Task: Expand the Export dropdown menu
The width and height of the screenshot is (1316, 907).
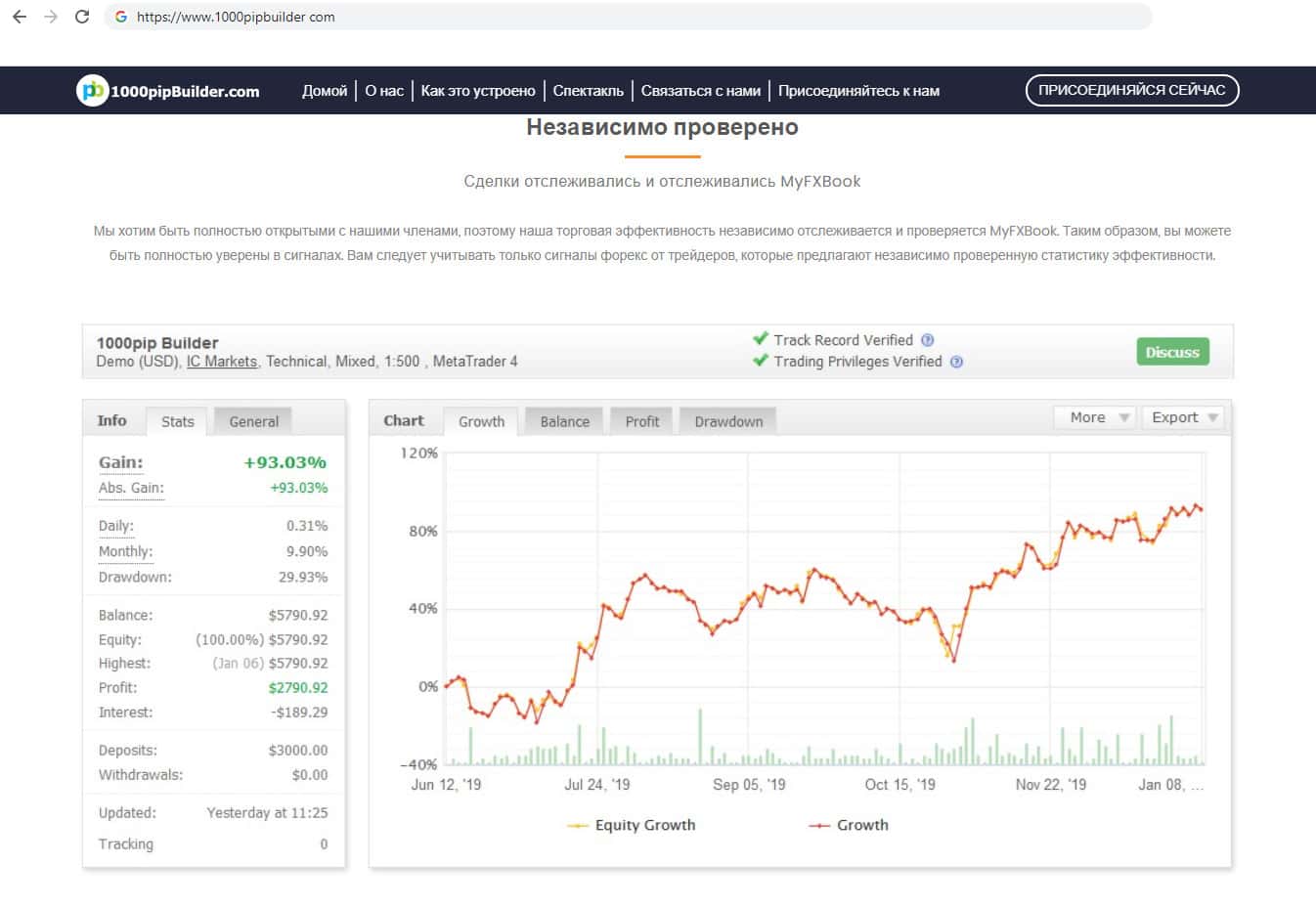Action: point(1183,417)
